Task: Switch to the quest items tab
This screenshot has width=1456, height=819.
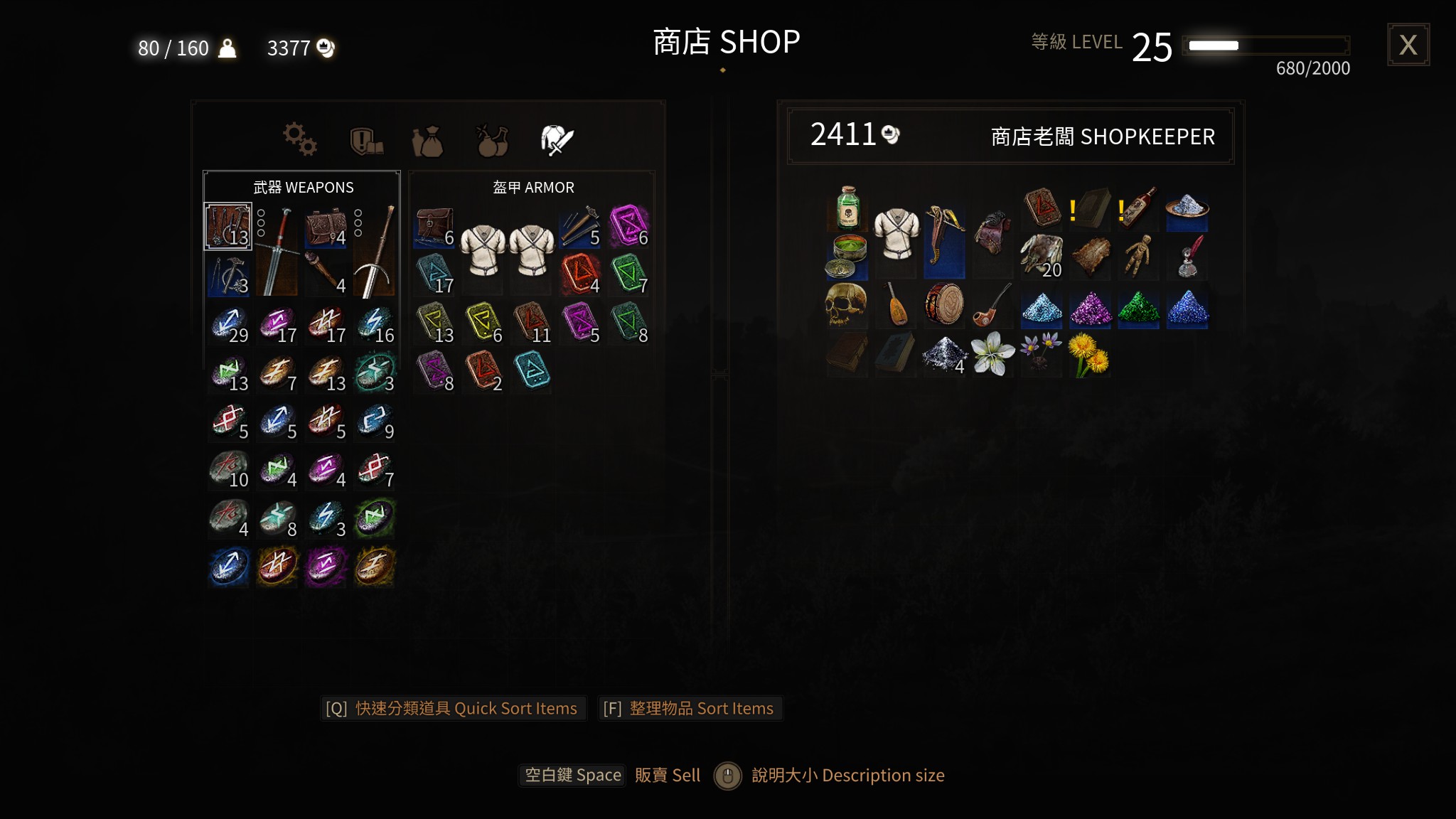Action: [366, 140]
